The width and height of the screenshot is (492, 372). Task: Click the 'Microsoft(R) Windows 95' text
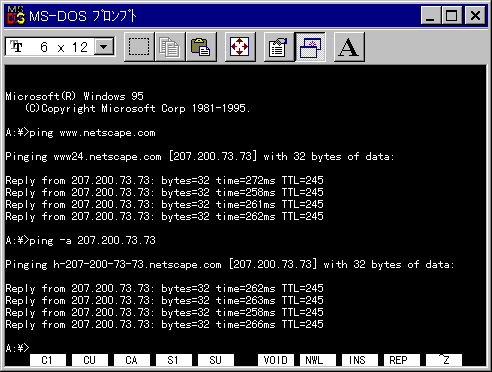pyautogui.click(x=74, y=96)
